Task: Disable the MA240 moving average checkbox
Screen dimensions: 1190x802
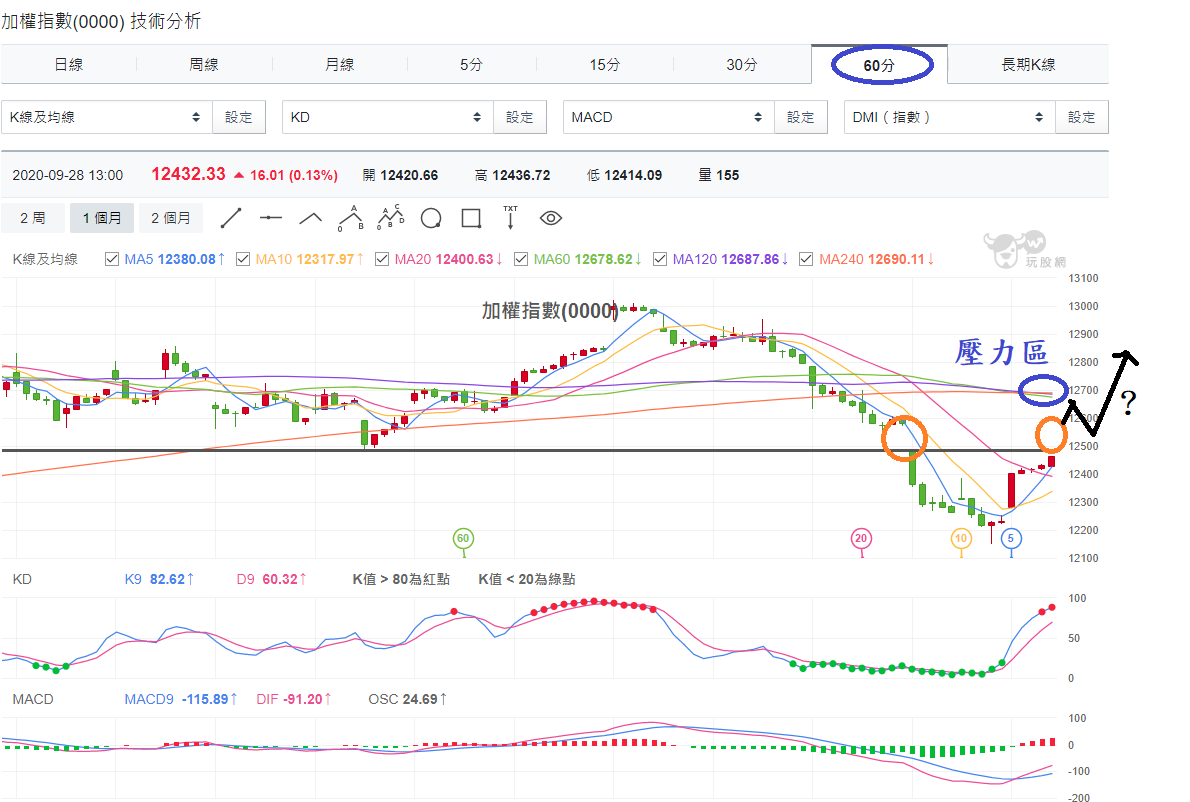Action: [x=806, y=259]
